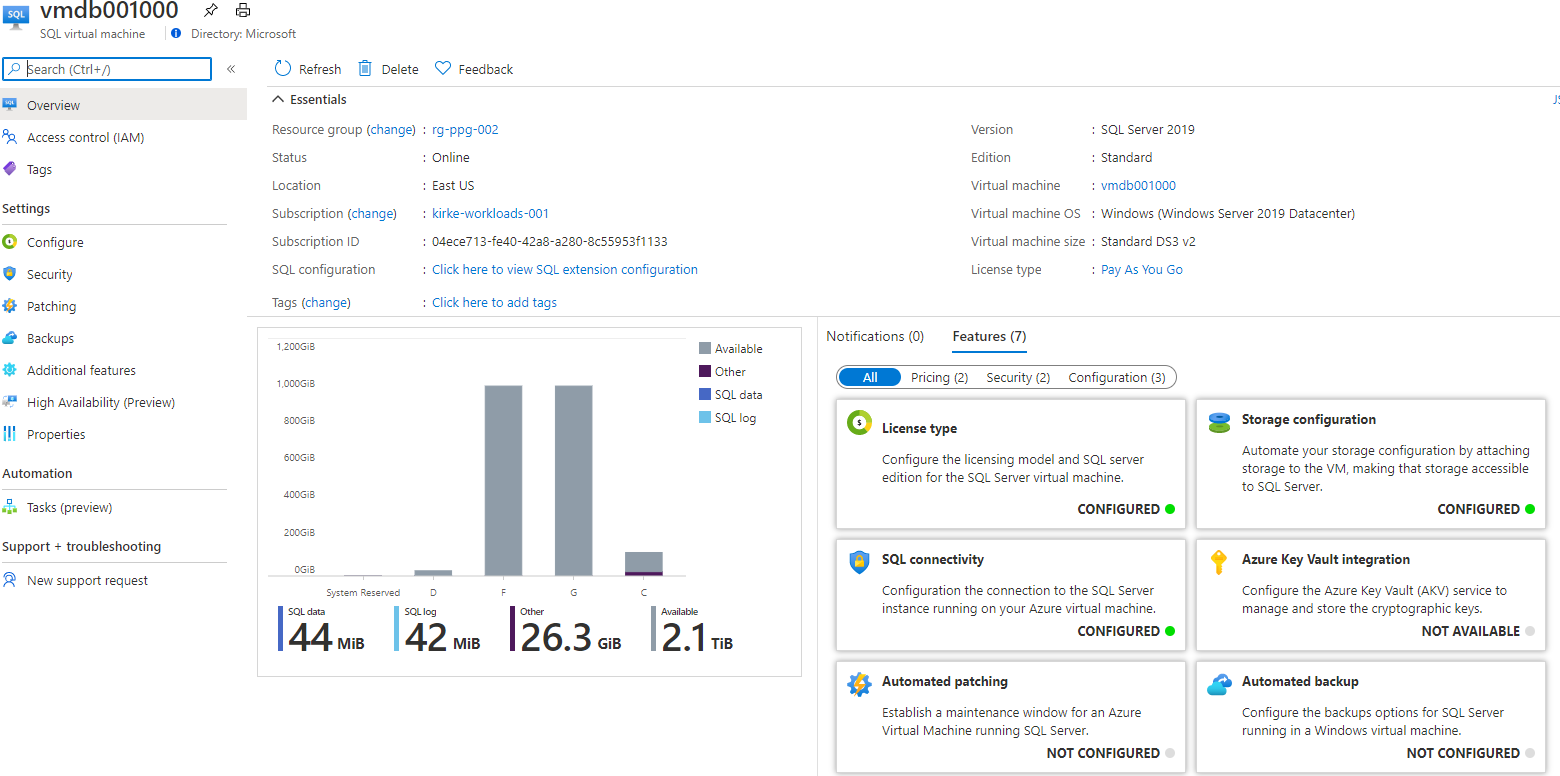Pin vmdb001000 to dashboard

coord(210,10)
